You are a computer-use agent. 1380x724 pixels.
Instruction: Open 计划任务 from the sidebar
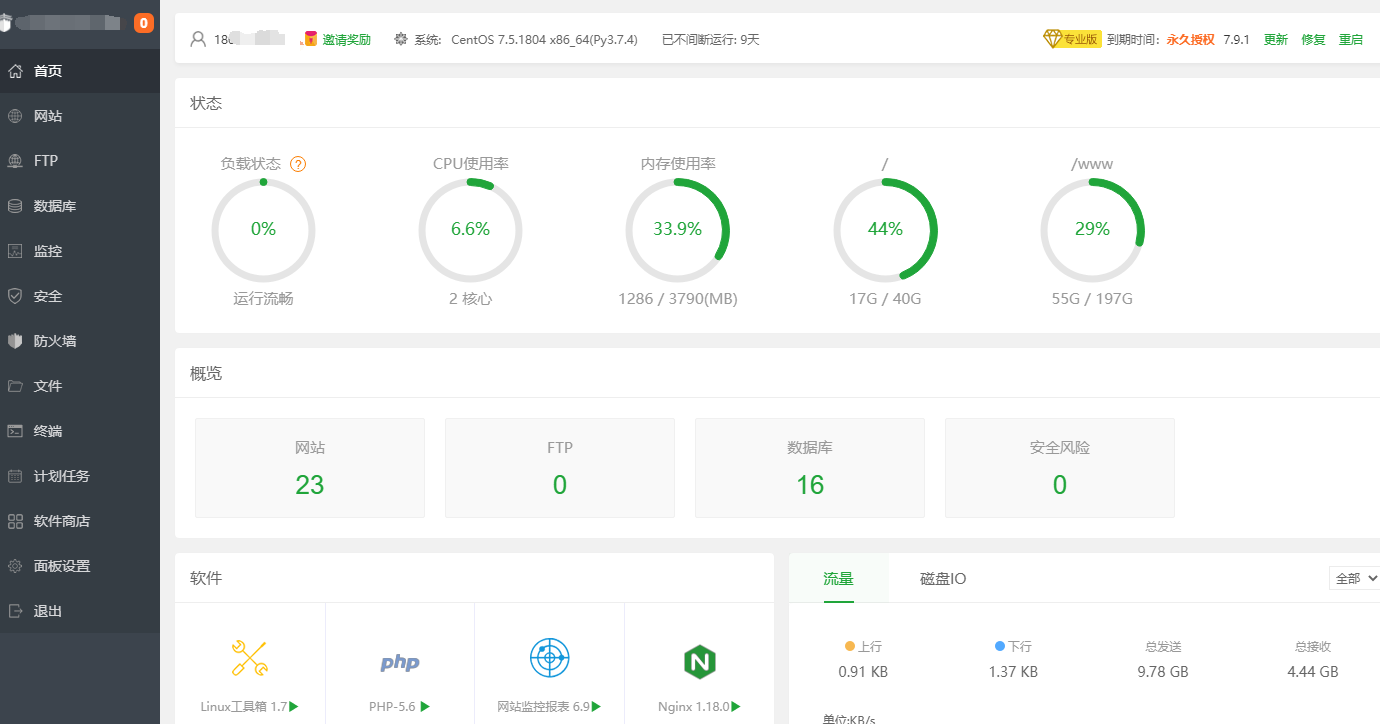[61, 476]
